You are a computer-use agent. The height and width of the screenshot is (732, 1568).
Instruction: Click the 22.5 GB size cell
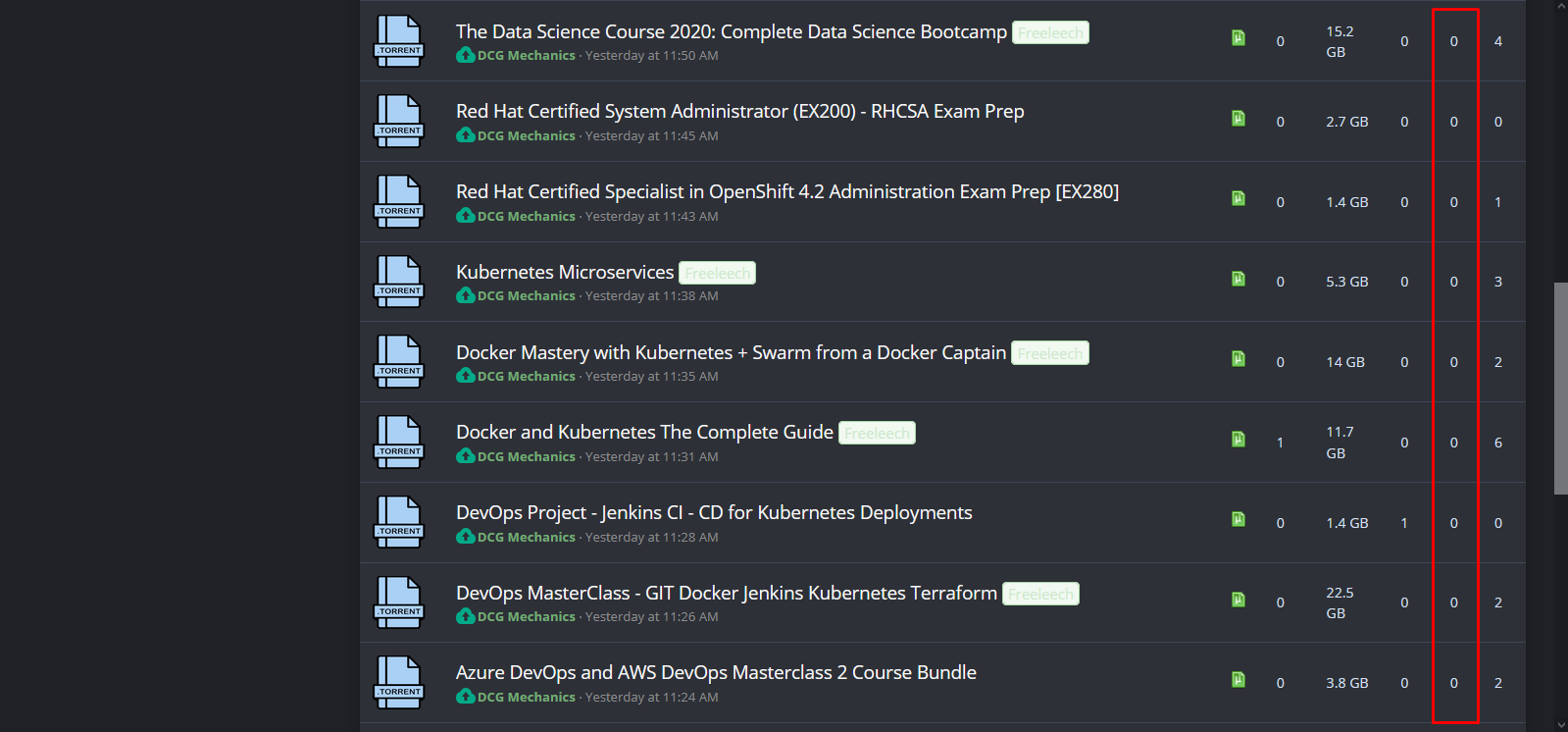tap(1340, 602)
